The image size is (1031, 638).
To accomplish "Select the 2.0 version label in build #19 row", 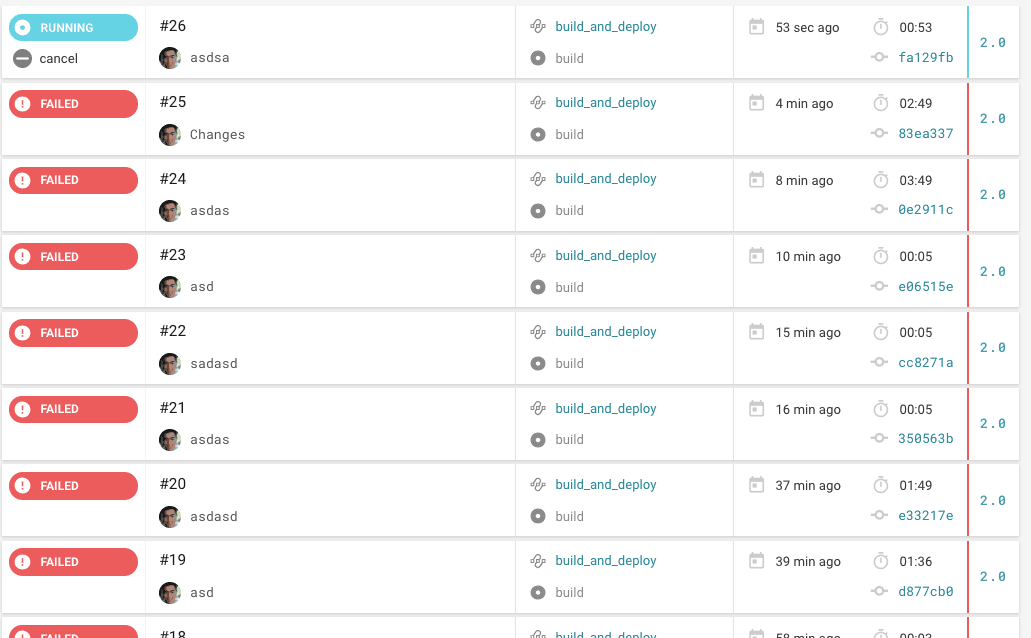I will pyautogui.click(x=992, y=577).
